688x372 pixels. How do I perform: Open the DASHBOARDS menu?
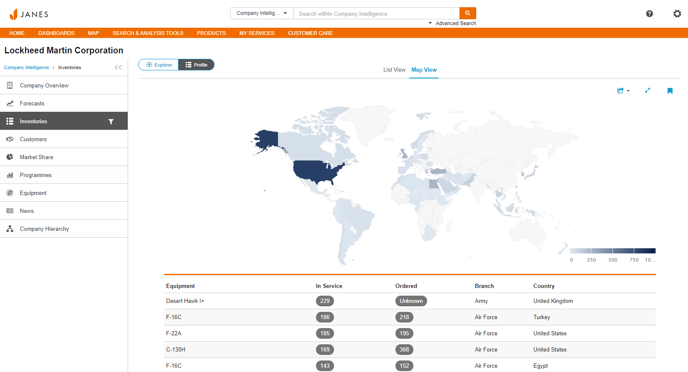(x=56, y=33)
